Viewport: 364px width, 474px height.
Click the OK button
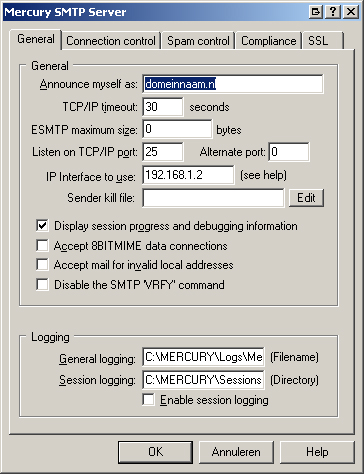(x=155, y=452)
